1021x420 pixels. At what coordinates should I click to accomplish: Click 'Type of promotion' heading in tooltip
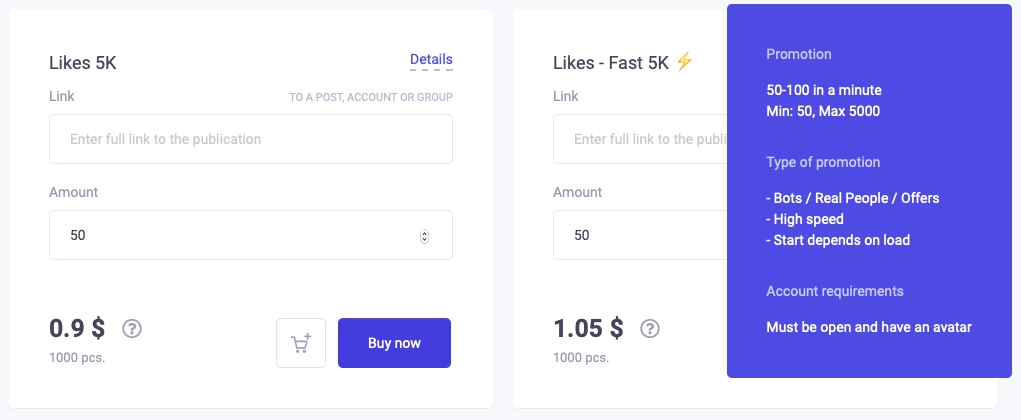pyautogui.click(x=823, y=162)
